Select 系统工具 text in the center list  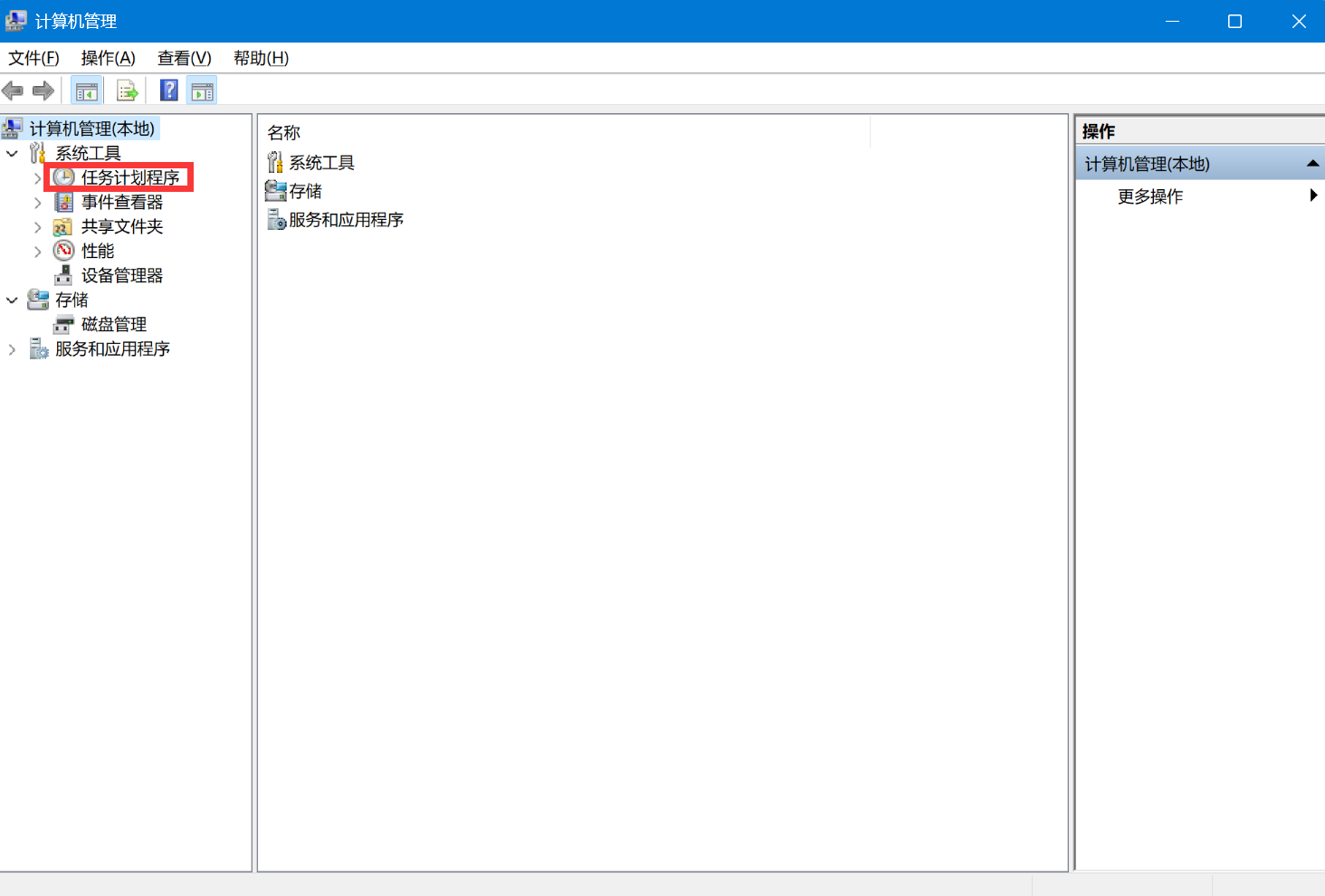click(x=321, y=162)
